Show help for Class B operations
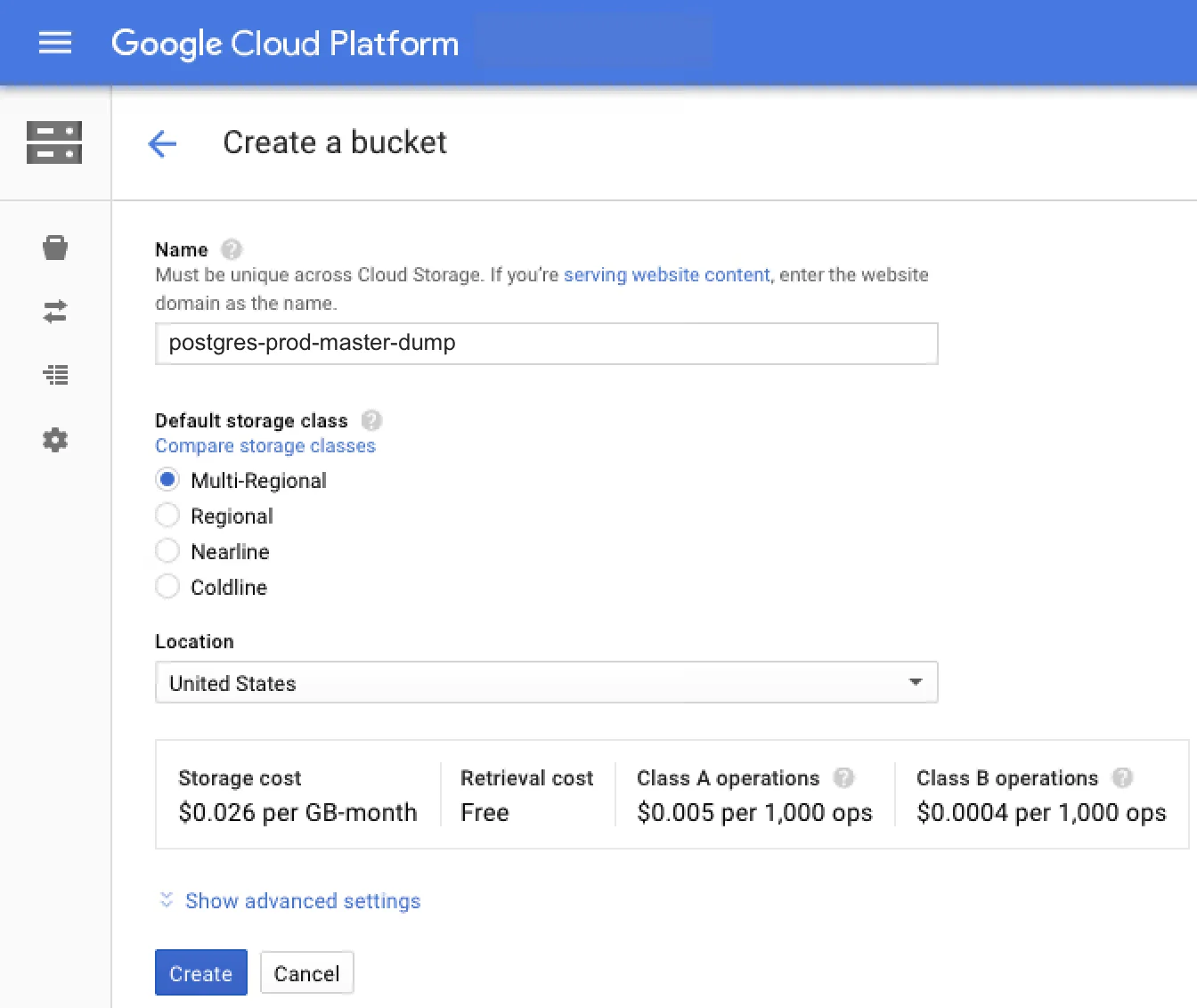 tap(1123, 778)
